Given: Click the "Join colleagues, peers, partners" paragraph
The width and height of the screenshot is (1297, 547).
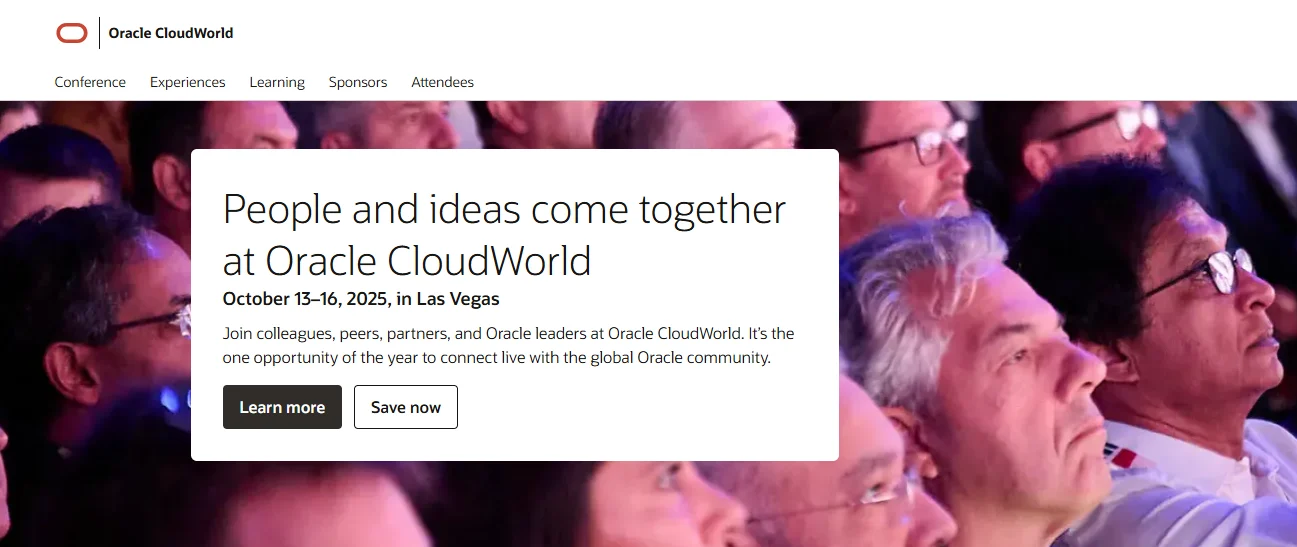Looking at the screenshot, I should [x=508, y=345].
